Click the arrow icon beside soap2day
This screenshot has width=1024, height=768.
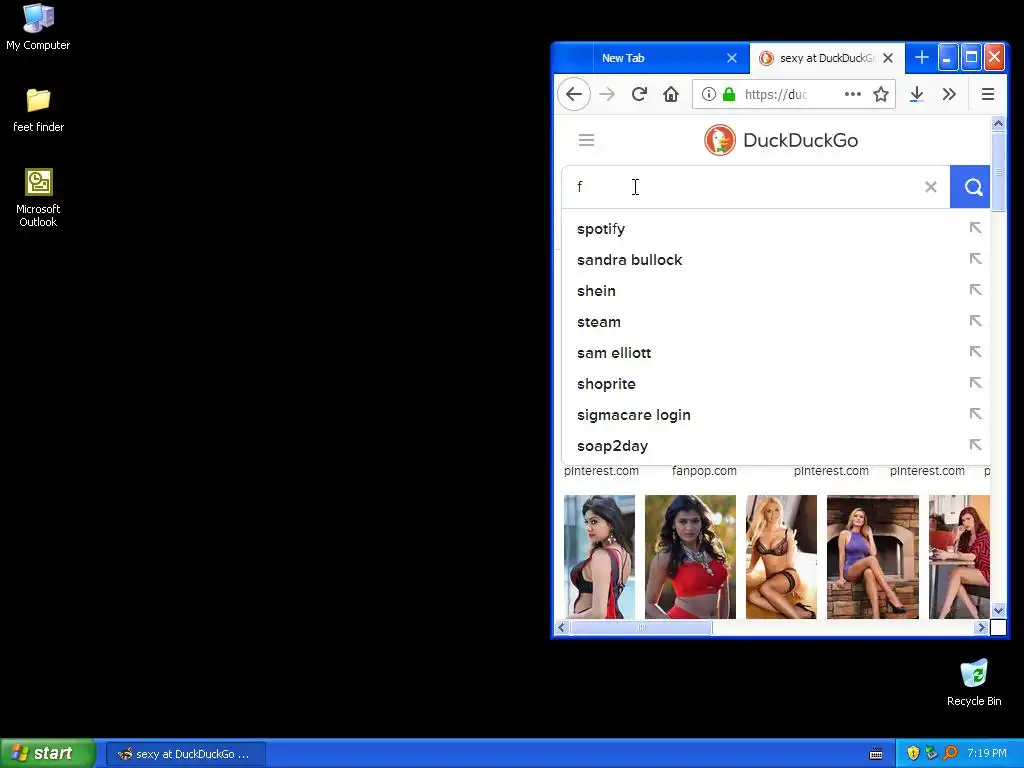pyautogui.click(x=975, y=445)
